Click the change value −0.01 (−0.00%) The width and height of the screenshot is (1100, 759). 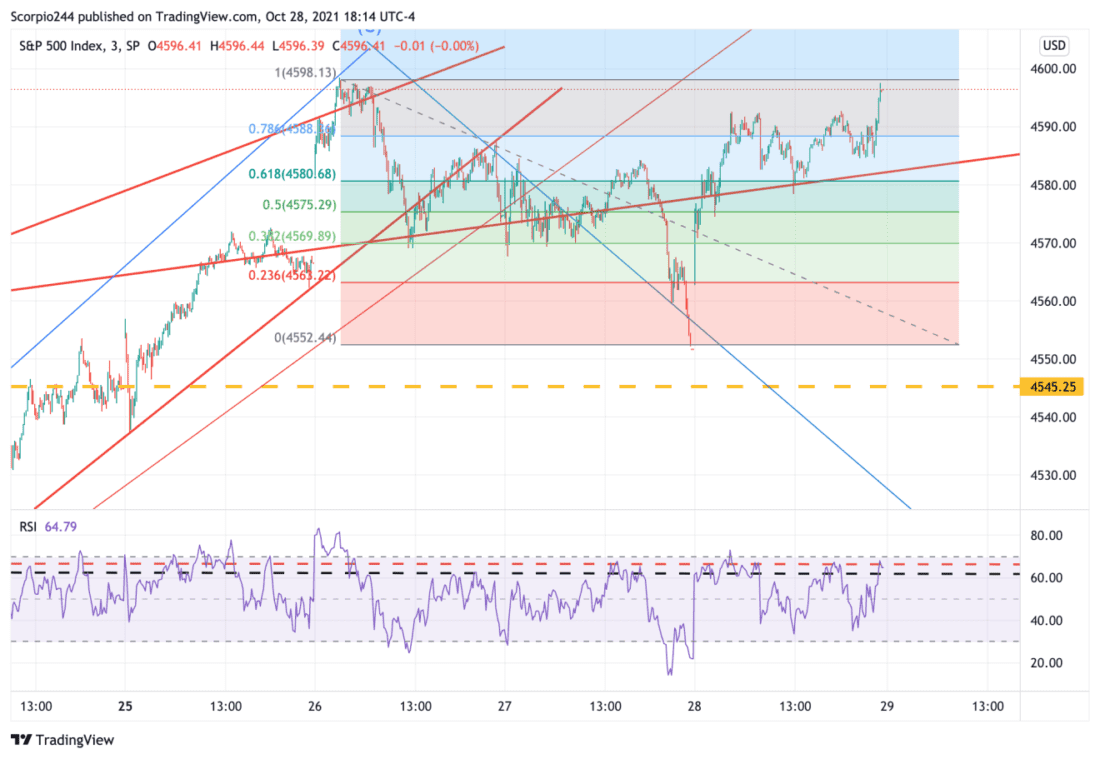436,46
